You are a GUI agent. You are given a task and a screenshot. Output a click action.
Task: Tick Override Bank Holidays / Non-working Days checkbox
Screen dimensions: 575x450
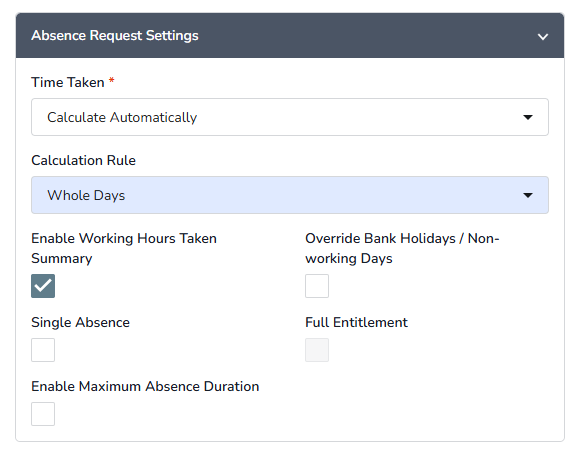(317, 286)
